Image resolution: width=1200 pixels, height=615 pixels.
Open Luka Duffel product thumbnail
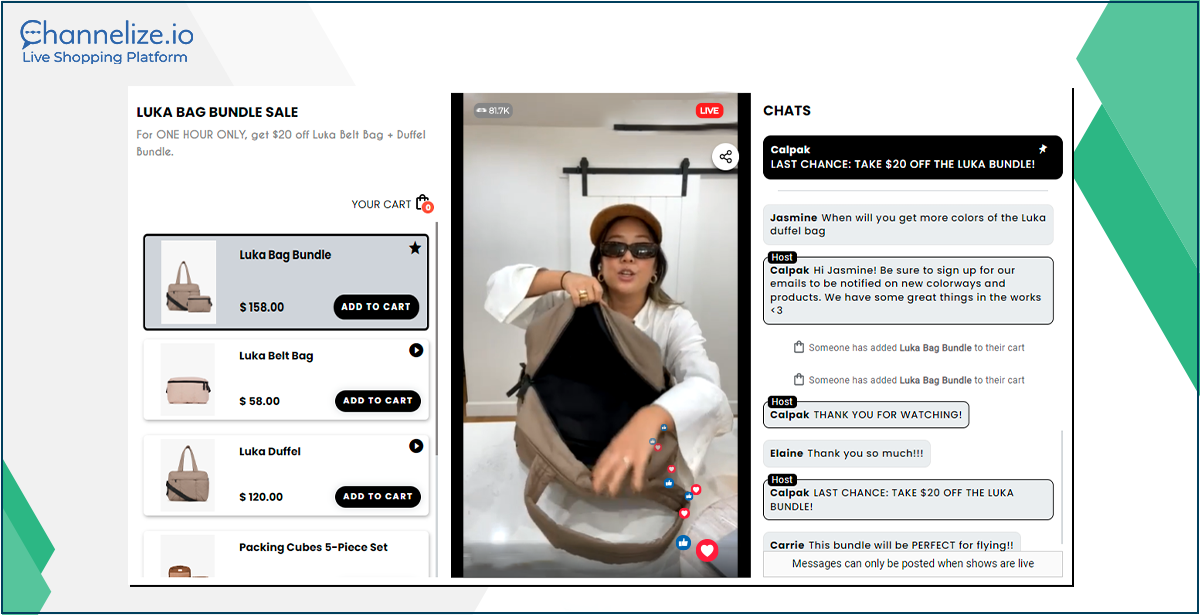point(188,476)
